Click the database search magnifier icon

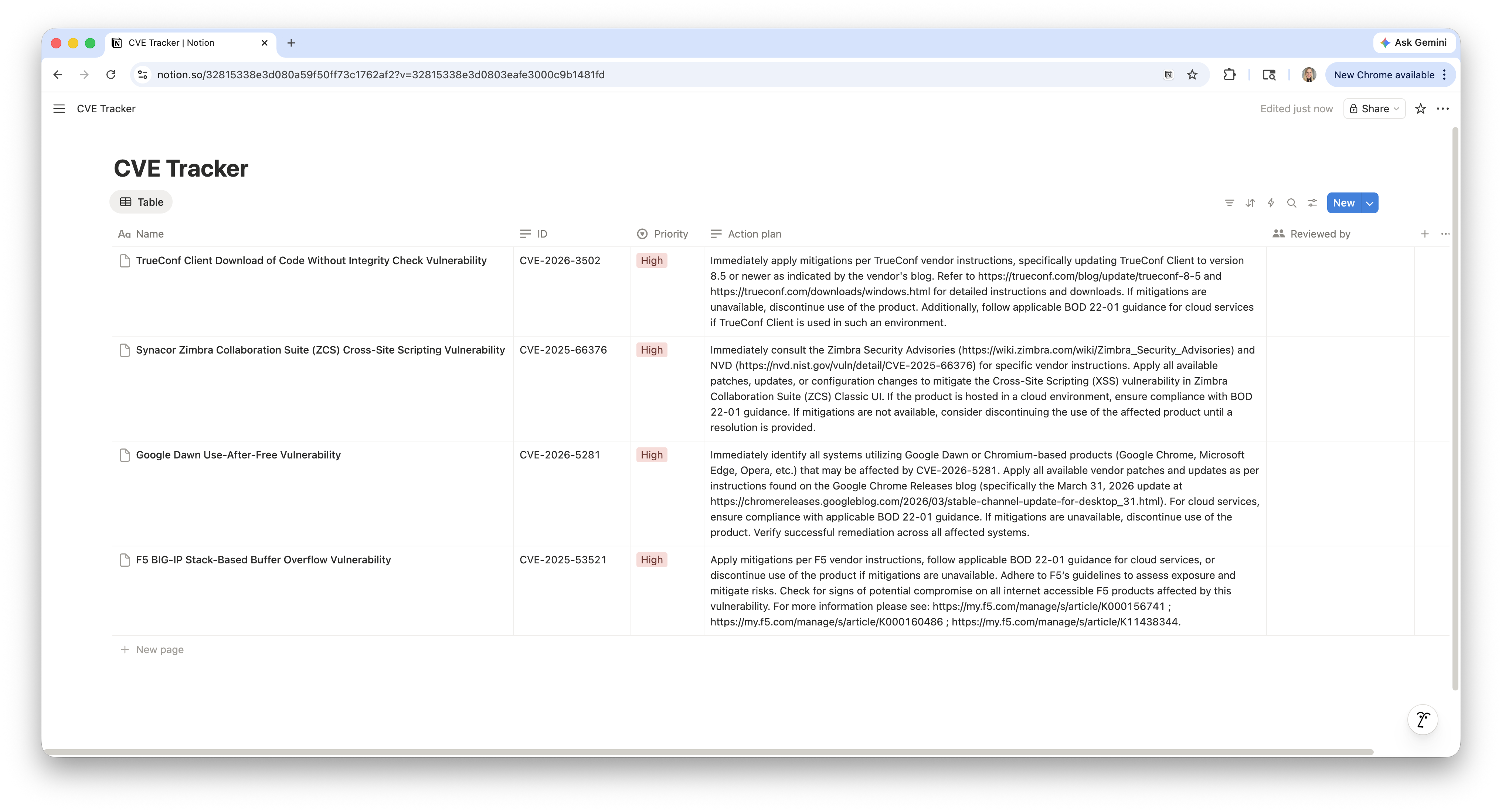tap(1291, 203)
